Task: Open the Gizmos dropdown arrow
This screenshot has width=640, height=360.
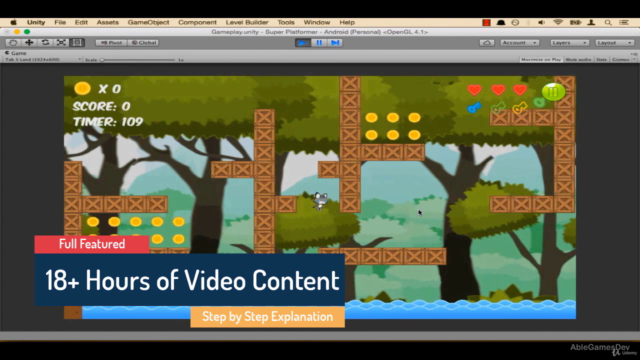Action: [633, 60]
